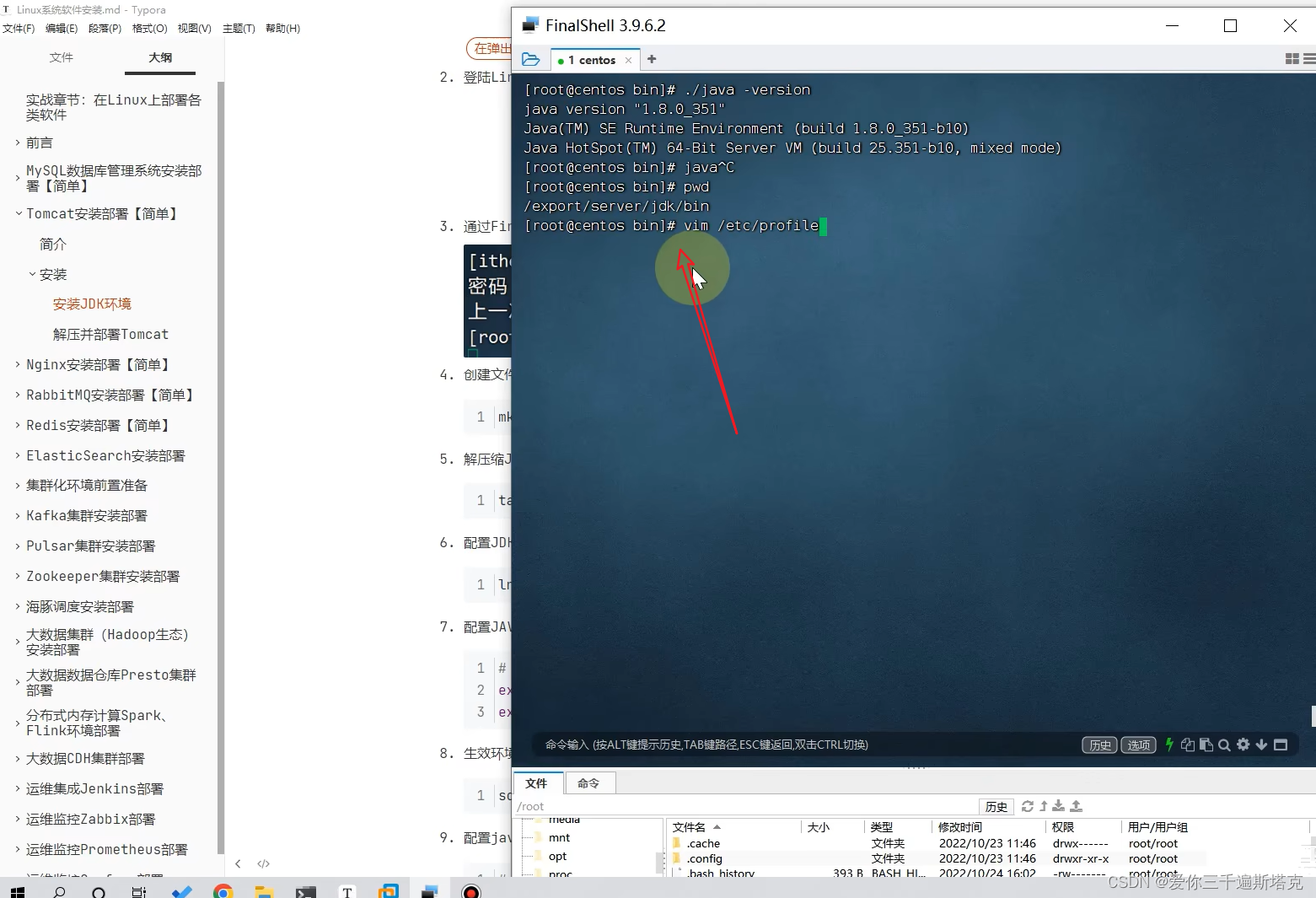Click the down arrow icon in terminal toolbar
Screen dimensions: 1316x898
(1261, 745)
